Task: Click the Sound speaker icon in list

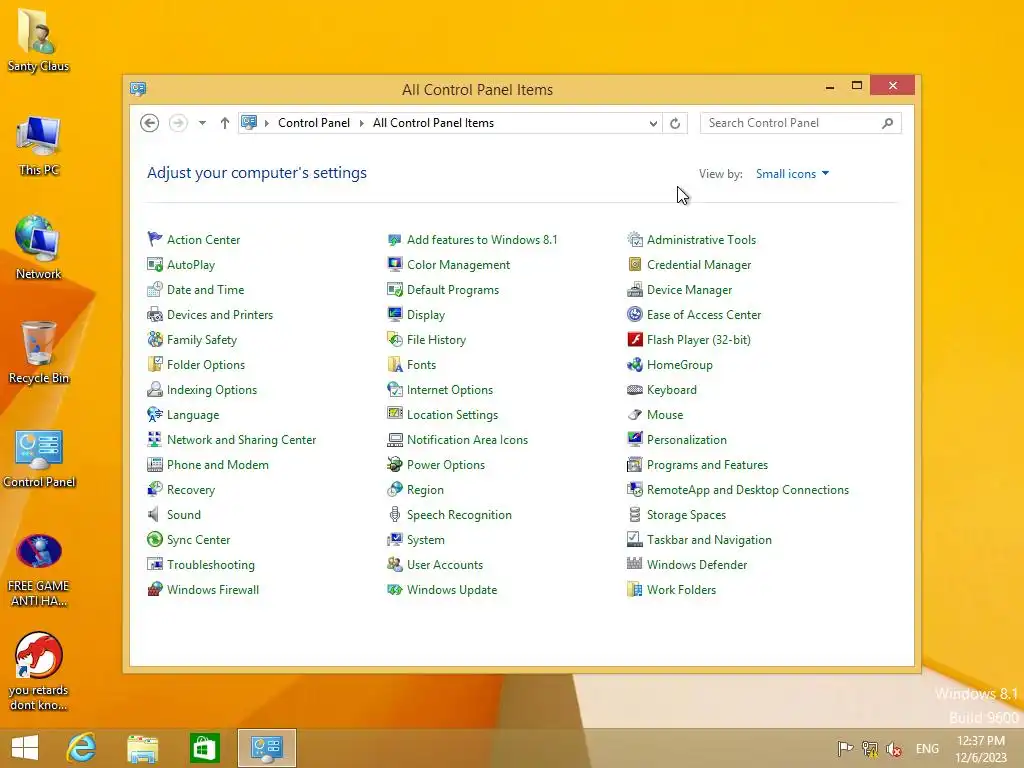Action: click(x=155, y=515)
